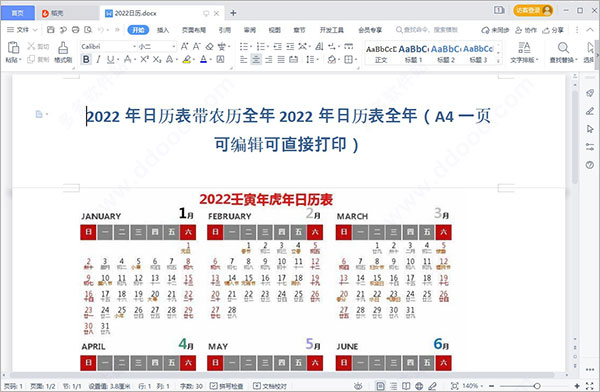
Task: Click the Distributed alignment icon
Action: click(x=293, y=59)
